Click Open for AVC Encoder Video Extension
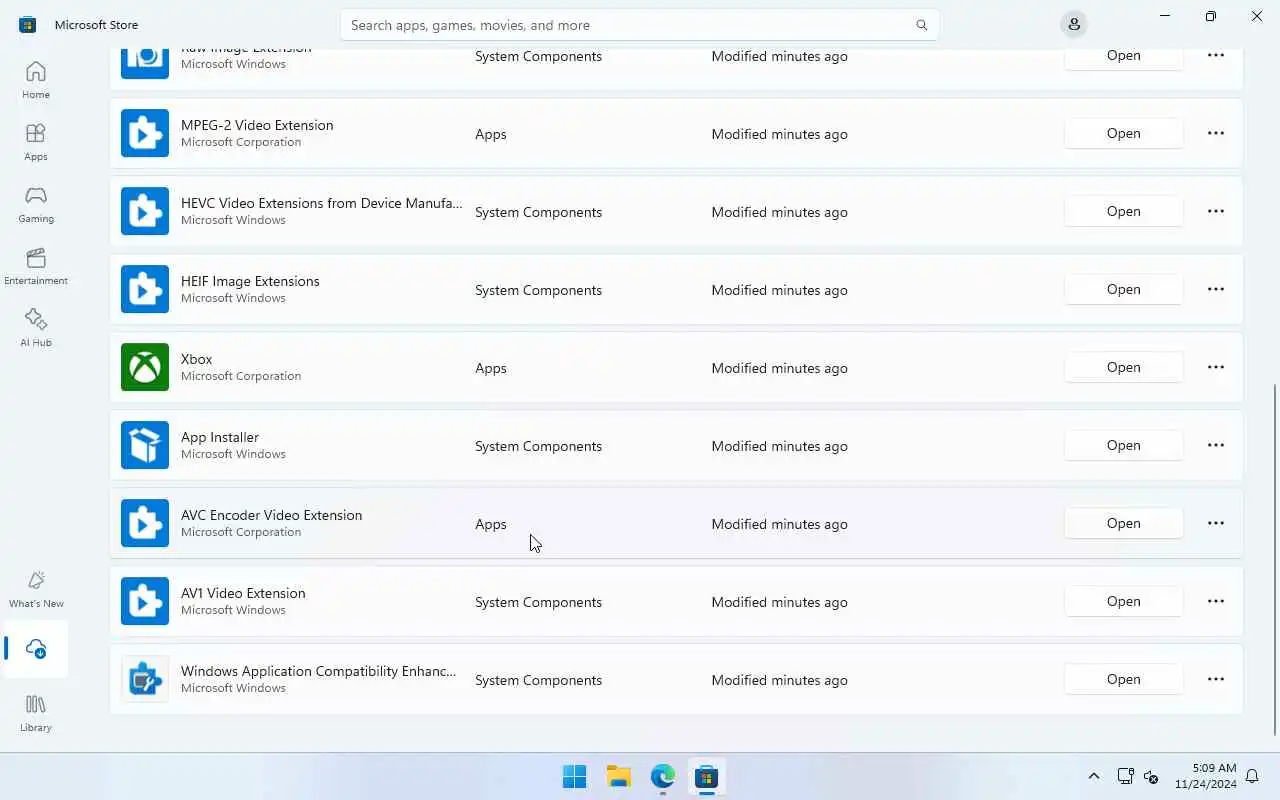 1124,523
